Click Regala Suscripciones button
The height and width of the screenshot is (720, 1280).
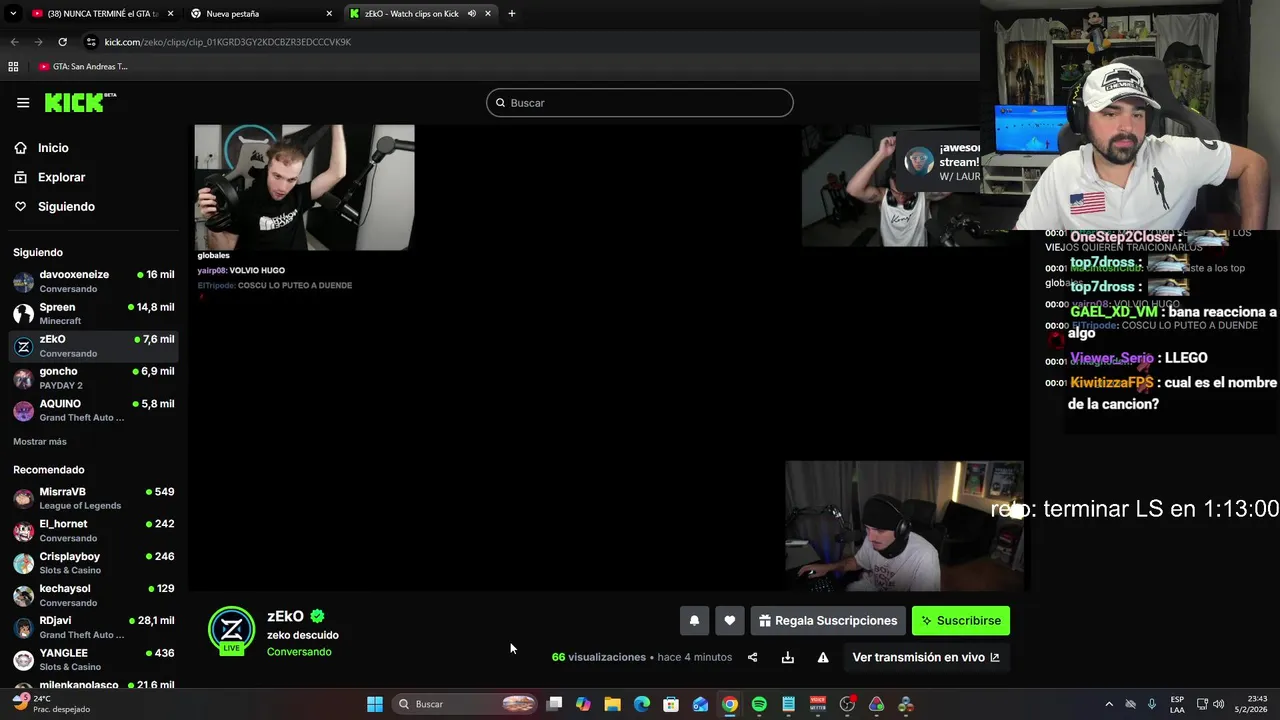pos(828,621)
